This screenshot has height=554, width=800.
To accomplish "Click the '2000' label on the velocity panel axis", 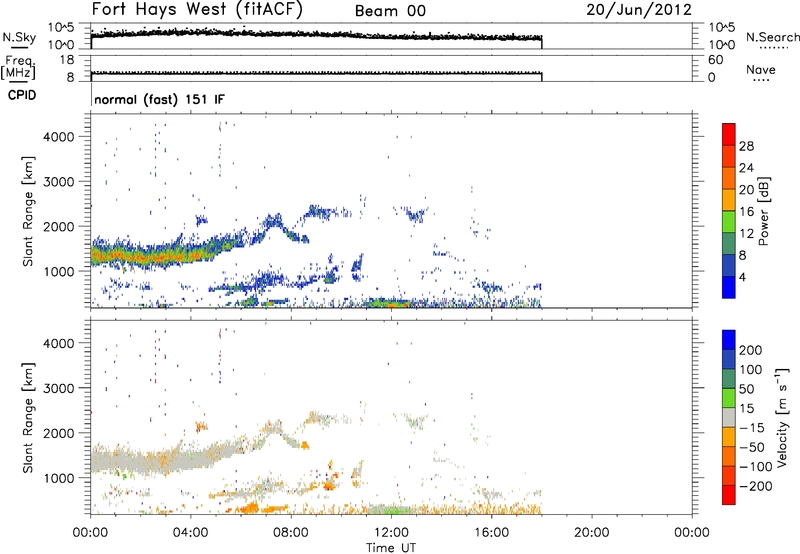I will click(x=58, y=433).
